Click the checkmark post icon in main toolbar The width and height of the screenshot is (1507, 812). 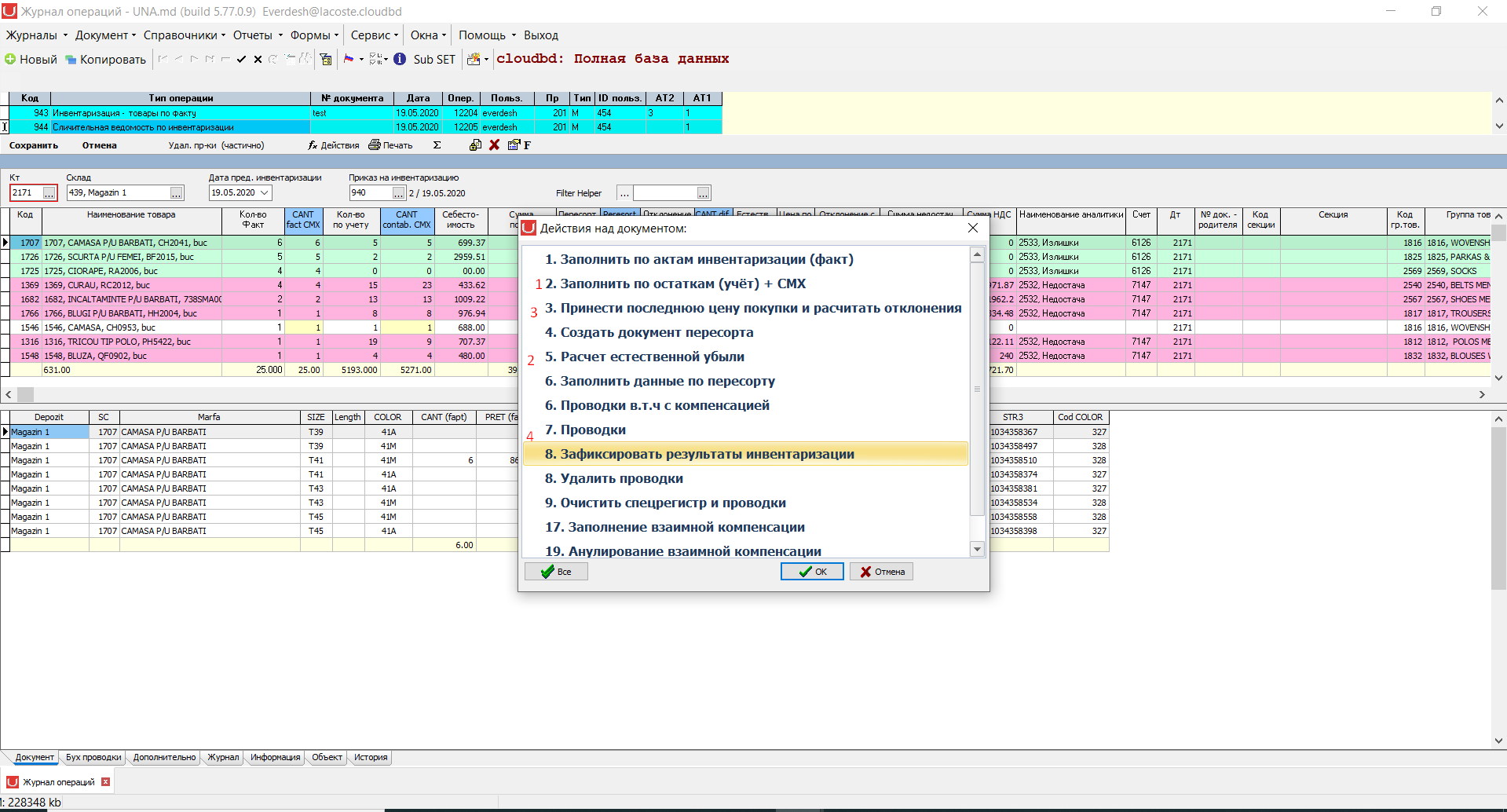coord(242,59)
